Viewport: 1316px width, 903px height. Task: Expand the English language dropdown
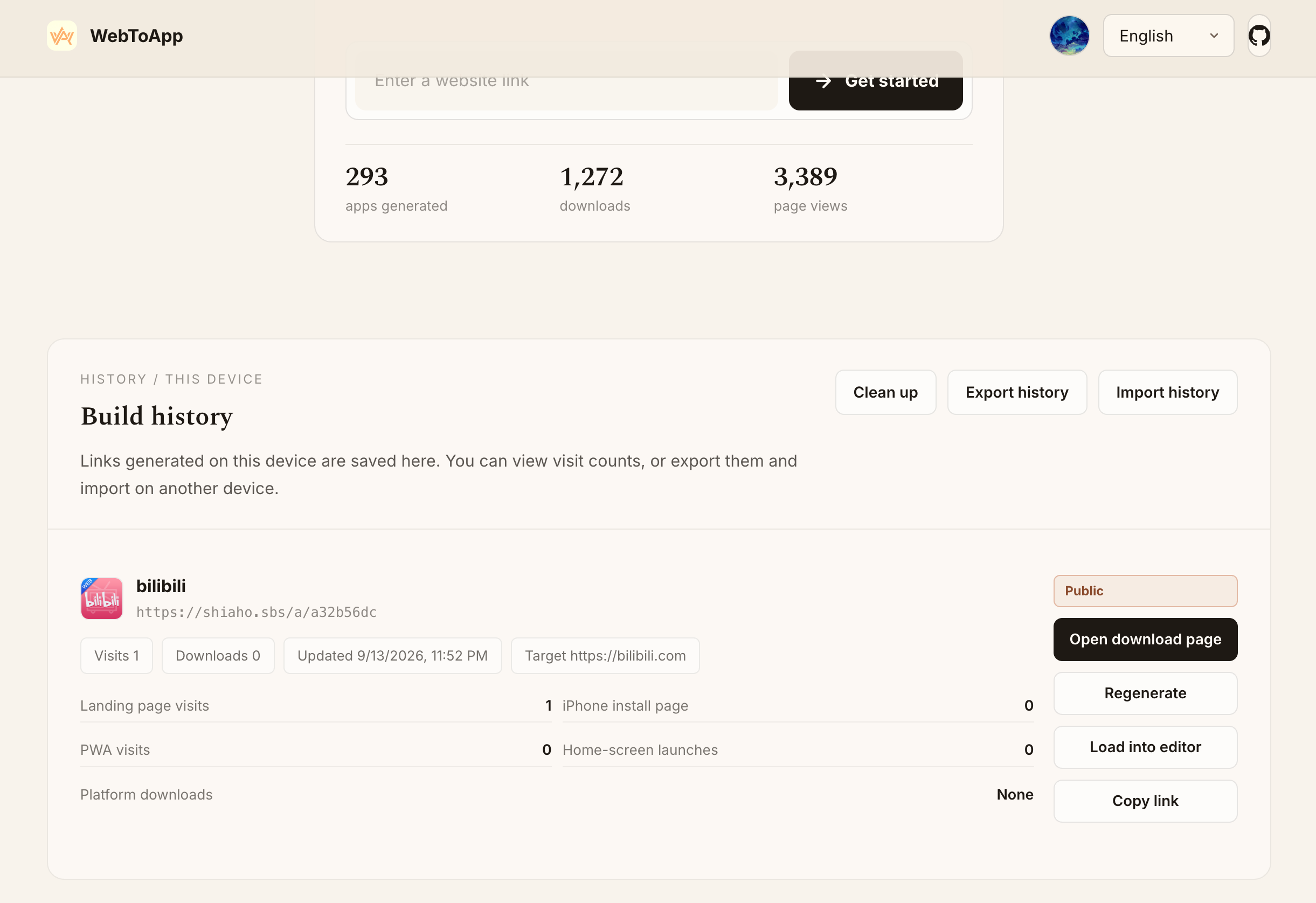click(x=1168, y=36)
